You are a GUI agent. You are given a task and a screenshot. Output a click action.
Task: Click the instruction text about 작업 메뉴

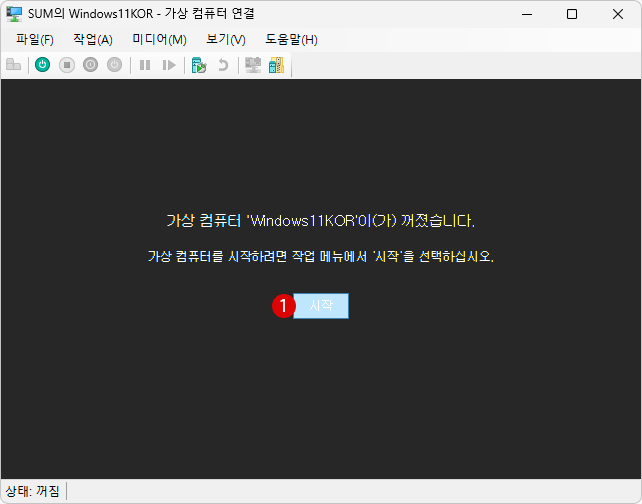click(x=321, y=256)
